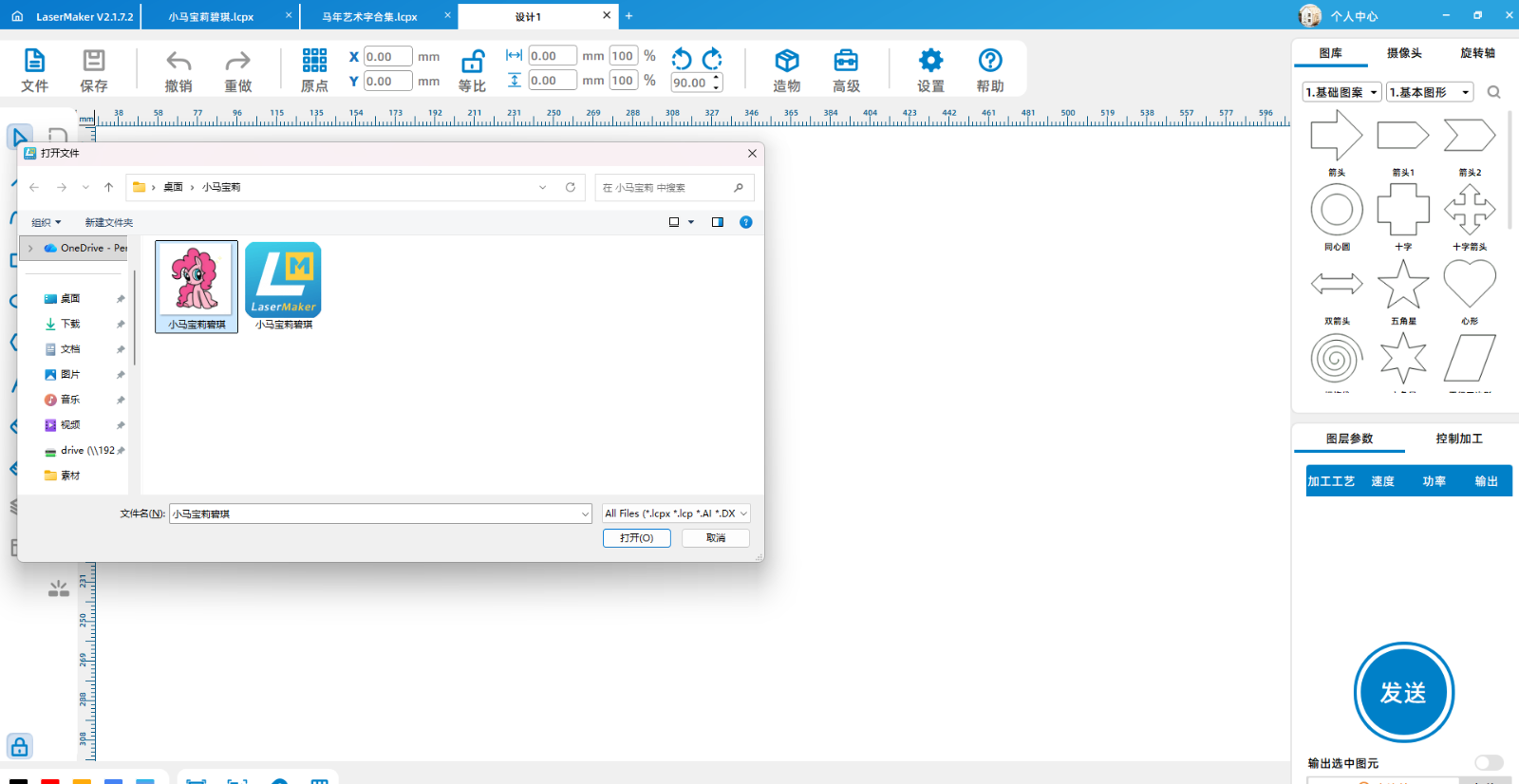The height and width of the screenshot is (784, 1519).
Task: Open Settings (设置) gear icon
Action: (930, 62)
